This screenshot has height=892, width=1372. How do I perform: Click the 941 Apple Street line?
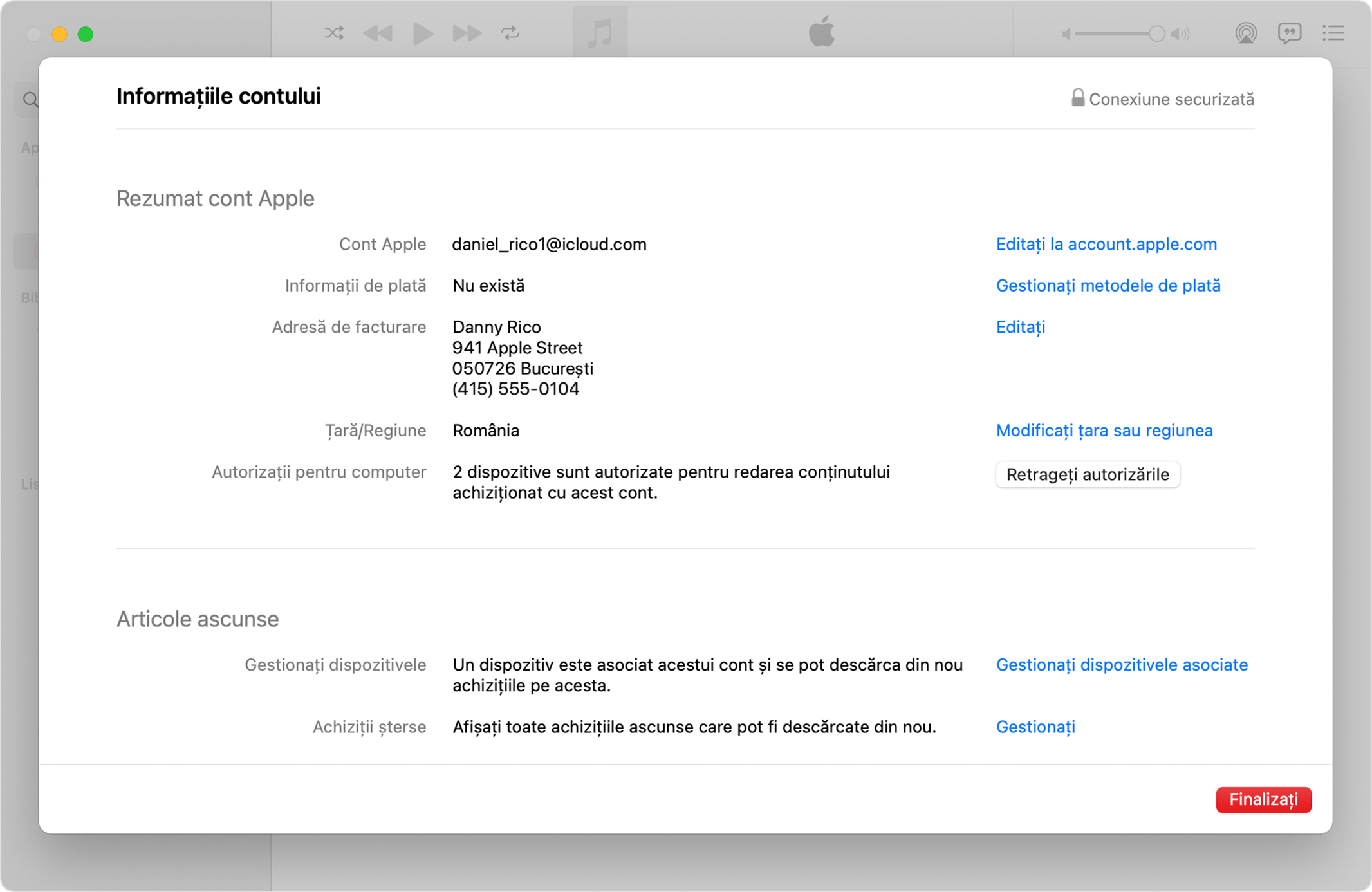pos(517,348)
